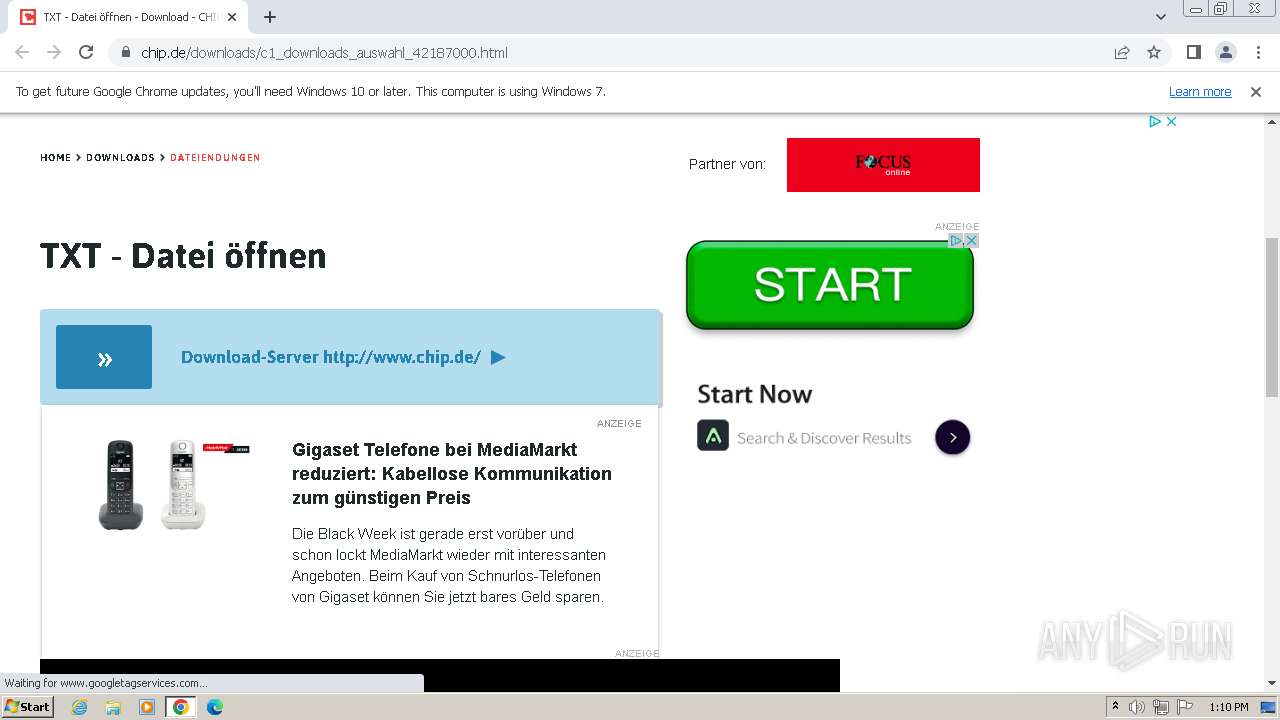Image resolution: width=1280 pixels, height=720 pixels.
Task: Click the browser forward arrow
Action: [54, 52]
